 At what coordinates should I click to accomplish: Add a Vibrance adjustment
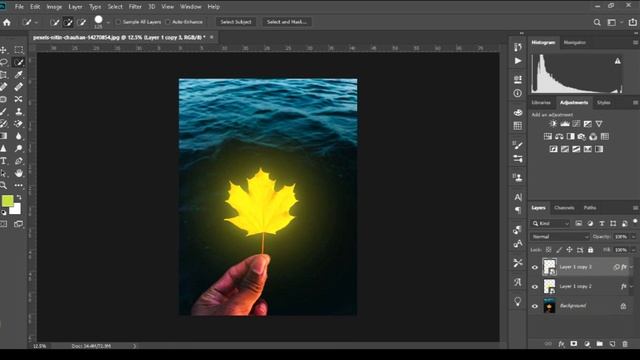pyautogui.click(x=599, y=124)
